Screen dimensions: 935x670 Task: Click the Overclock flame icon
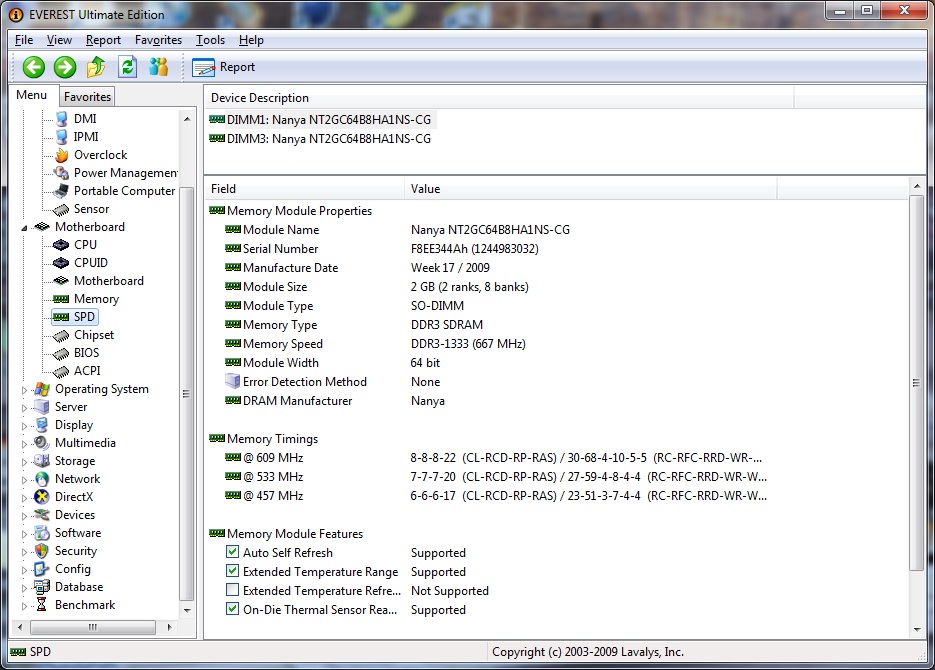point(61,155)
